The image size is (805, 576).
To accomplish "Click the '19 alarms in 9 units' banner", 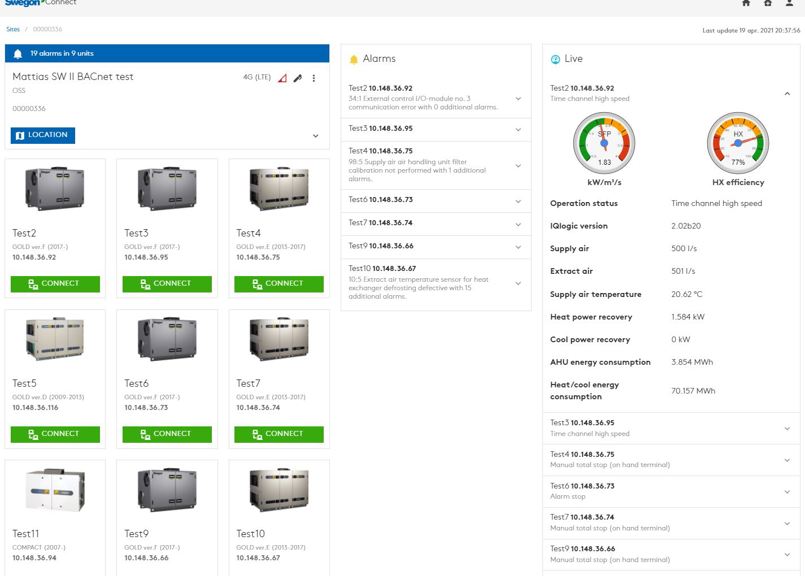I will 167,53.
